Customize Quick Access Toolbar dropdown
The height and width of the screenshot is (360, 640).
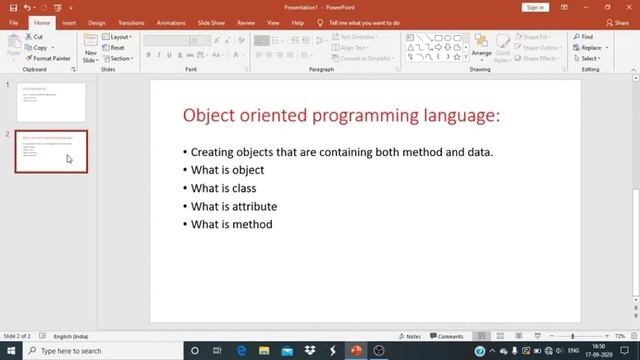(x=71, y=8)
